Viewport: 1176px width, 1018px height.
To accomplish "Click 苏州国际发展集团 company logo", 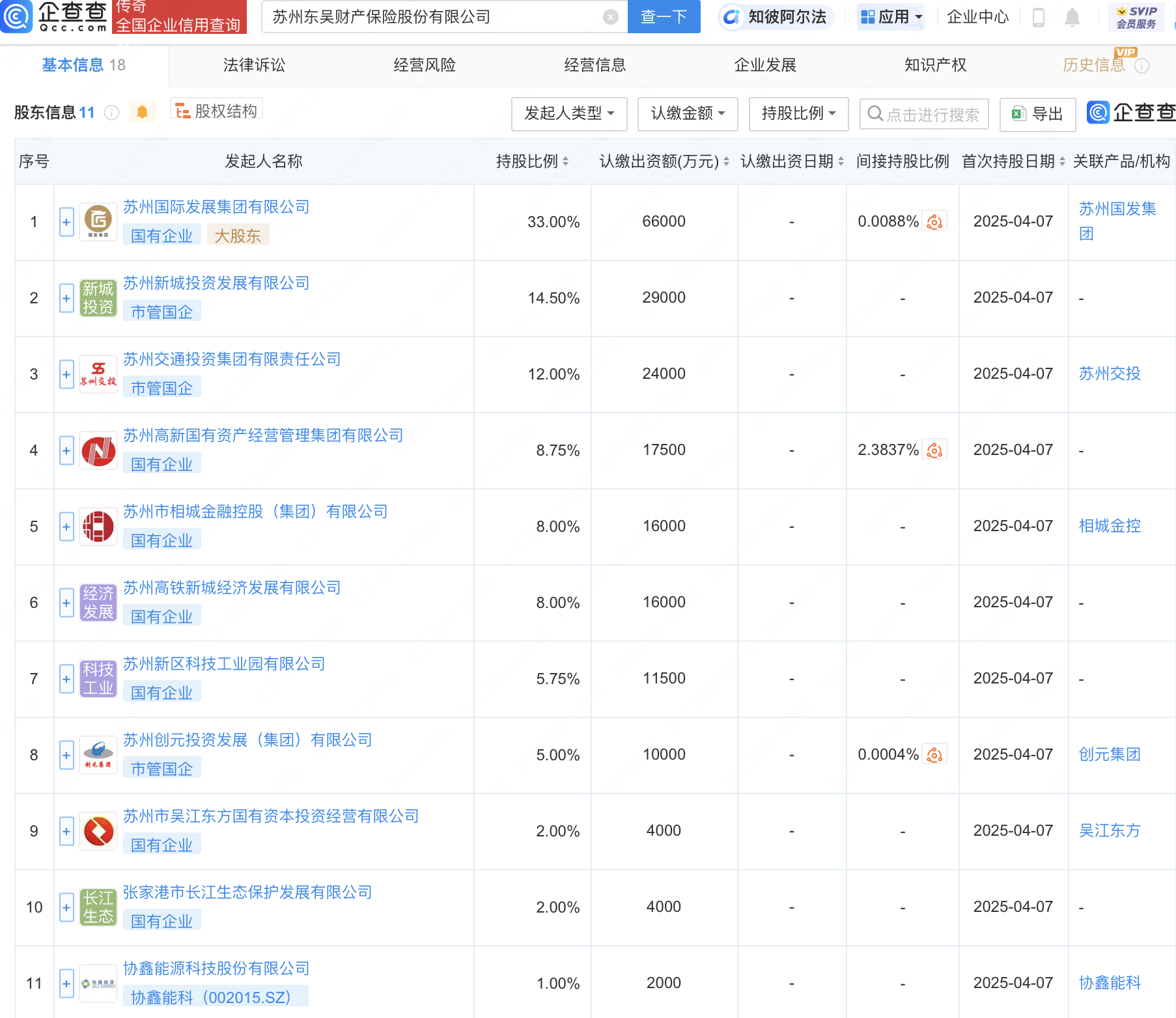I will click(98, 222).
